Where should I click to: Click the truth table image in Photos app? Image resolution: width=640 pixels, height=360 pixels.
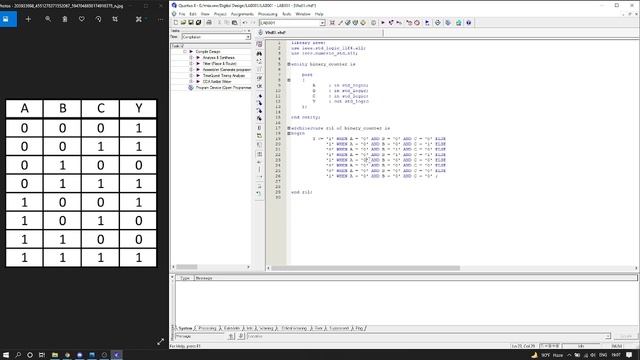[x=81, y=183]
